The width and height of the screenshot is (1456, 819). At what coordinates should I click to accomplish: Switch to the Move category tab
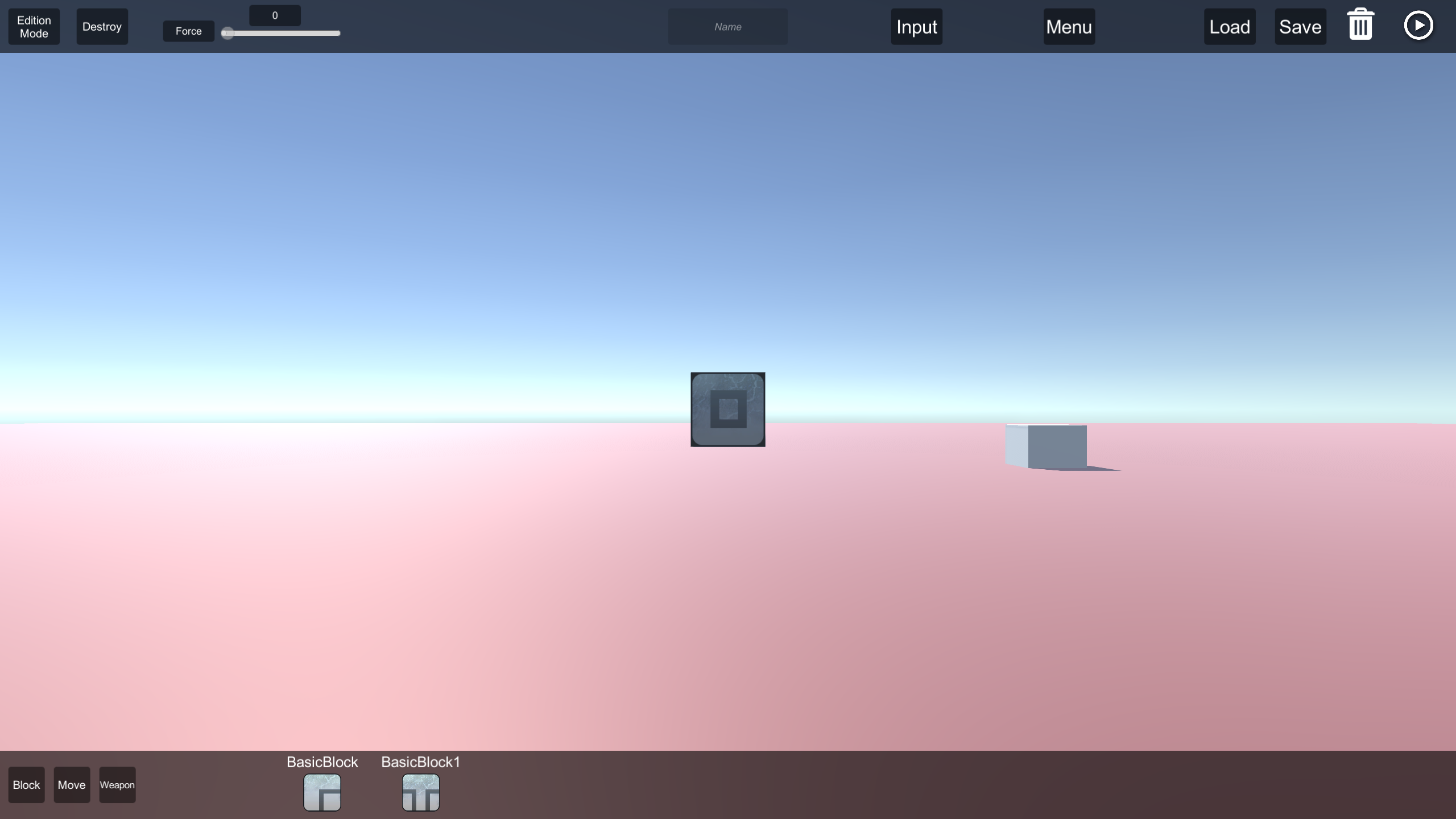pos(72,785)
